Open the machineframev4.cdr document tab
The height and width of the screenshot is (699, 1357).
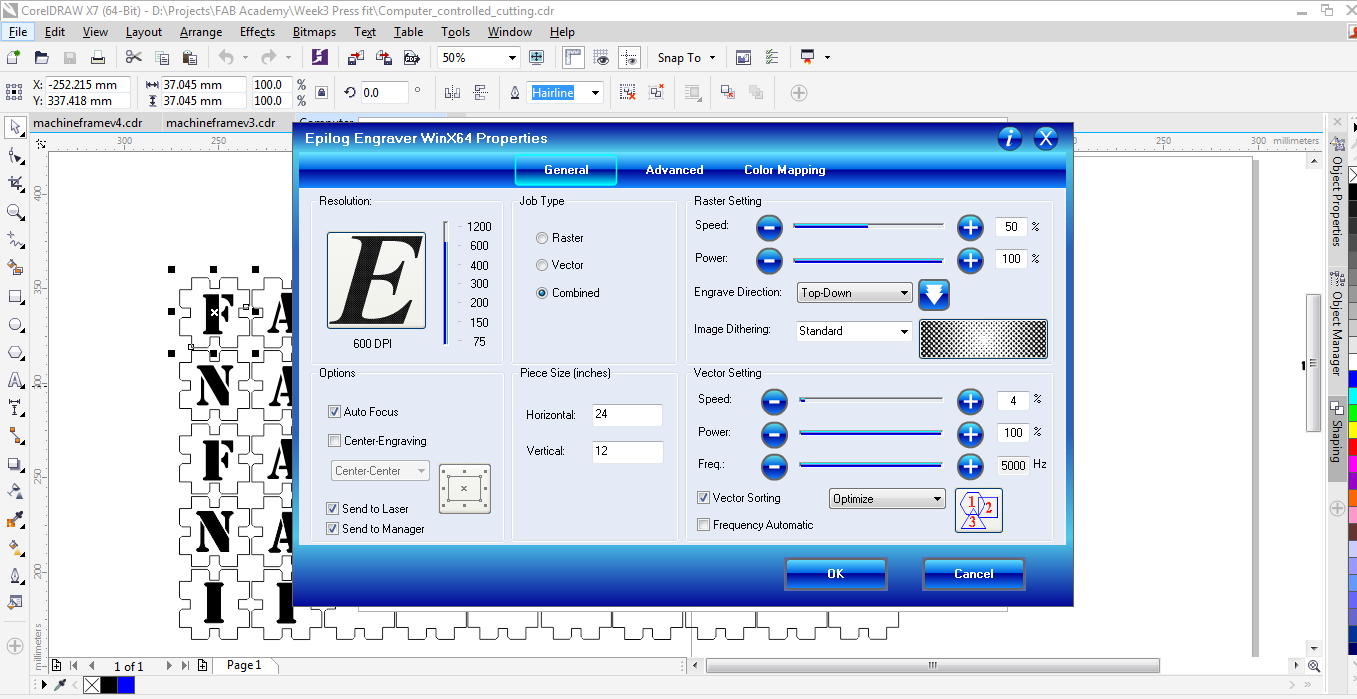tap(88, 123)
